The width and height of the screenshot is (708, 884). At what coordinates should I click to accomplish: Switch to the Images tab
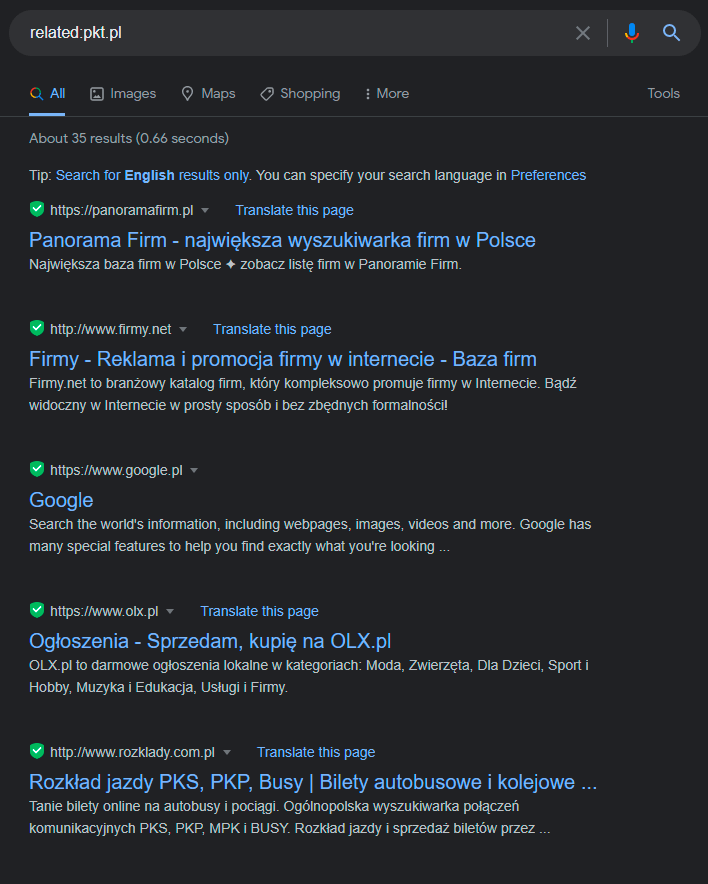123,94
